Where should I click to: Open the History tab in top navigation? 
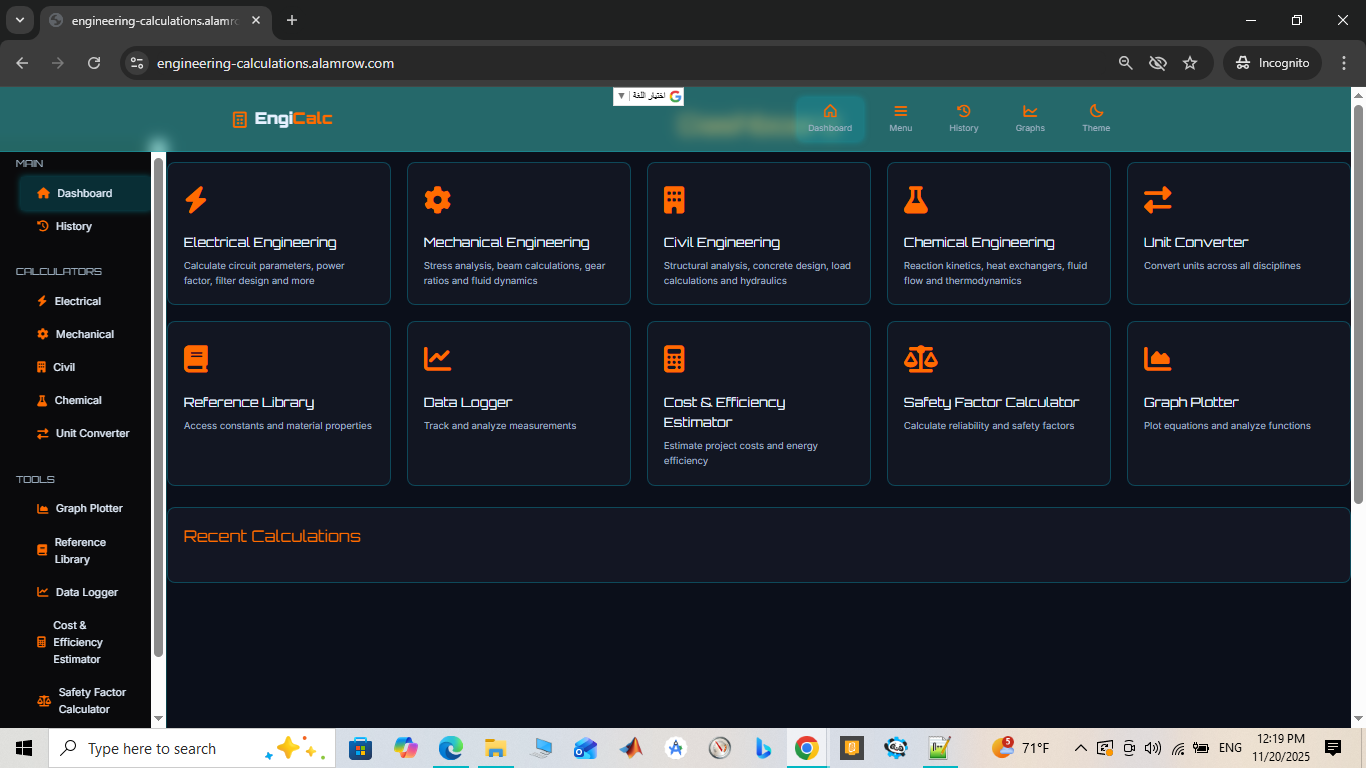click(963, 118)
